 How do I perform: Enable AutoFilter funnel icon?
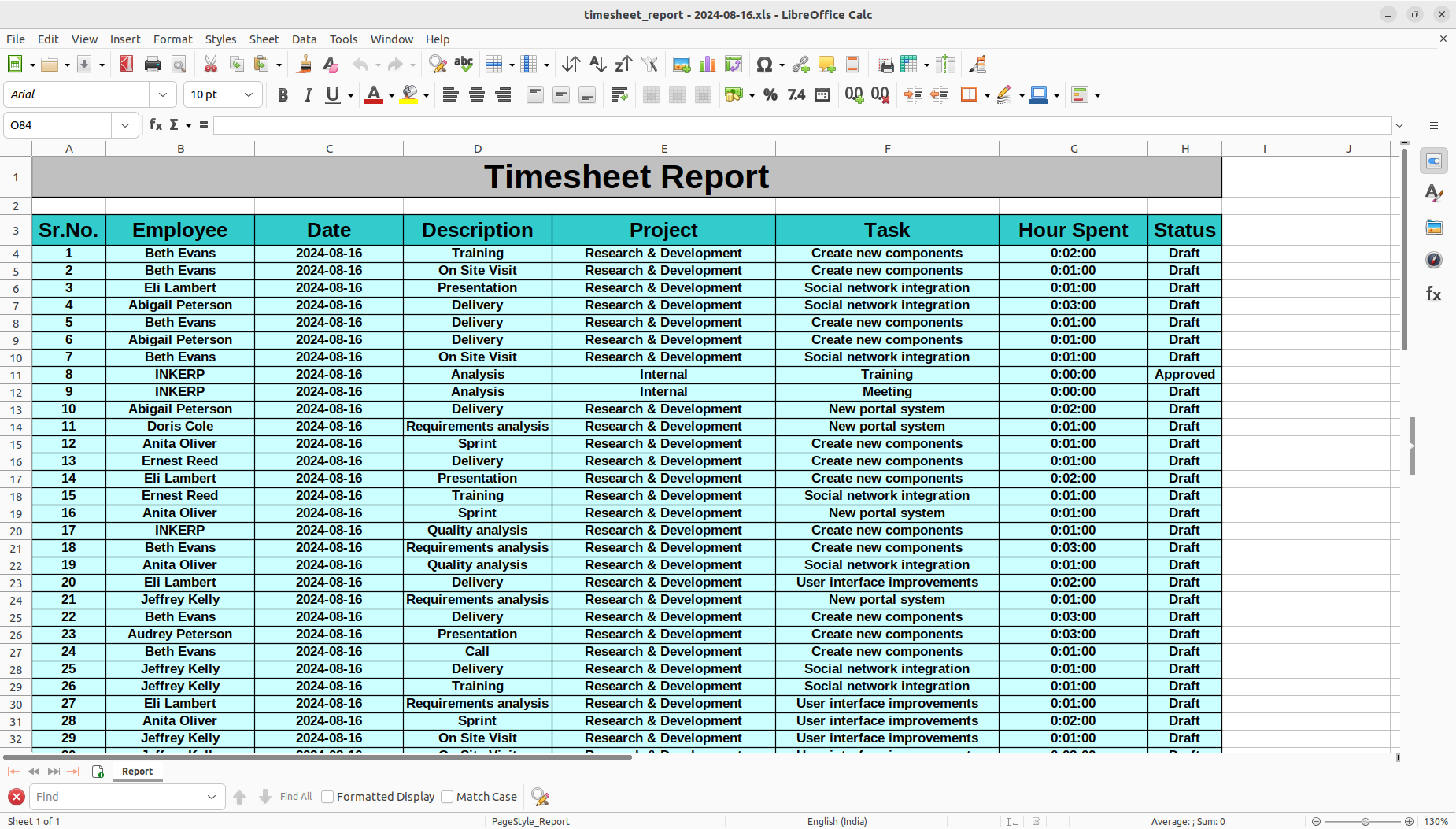pyautogui.click(x=649, y=65)
